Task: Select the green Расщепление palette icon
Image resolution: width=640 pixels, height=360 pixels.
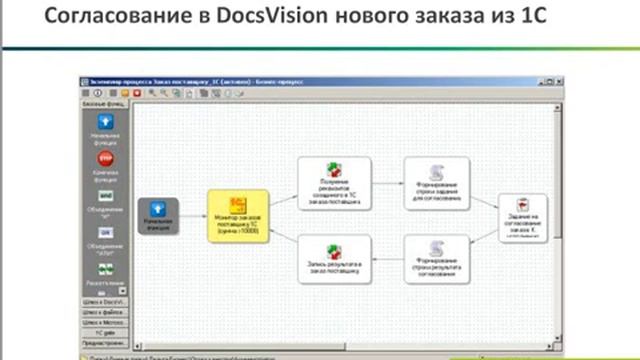Action: (105, 269)
